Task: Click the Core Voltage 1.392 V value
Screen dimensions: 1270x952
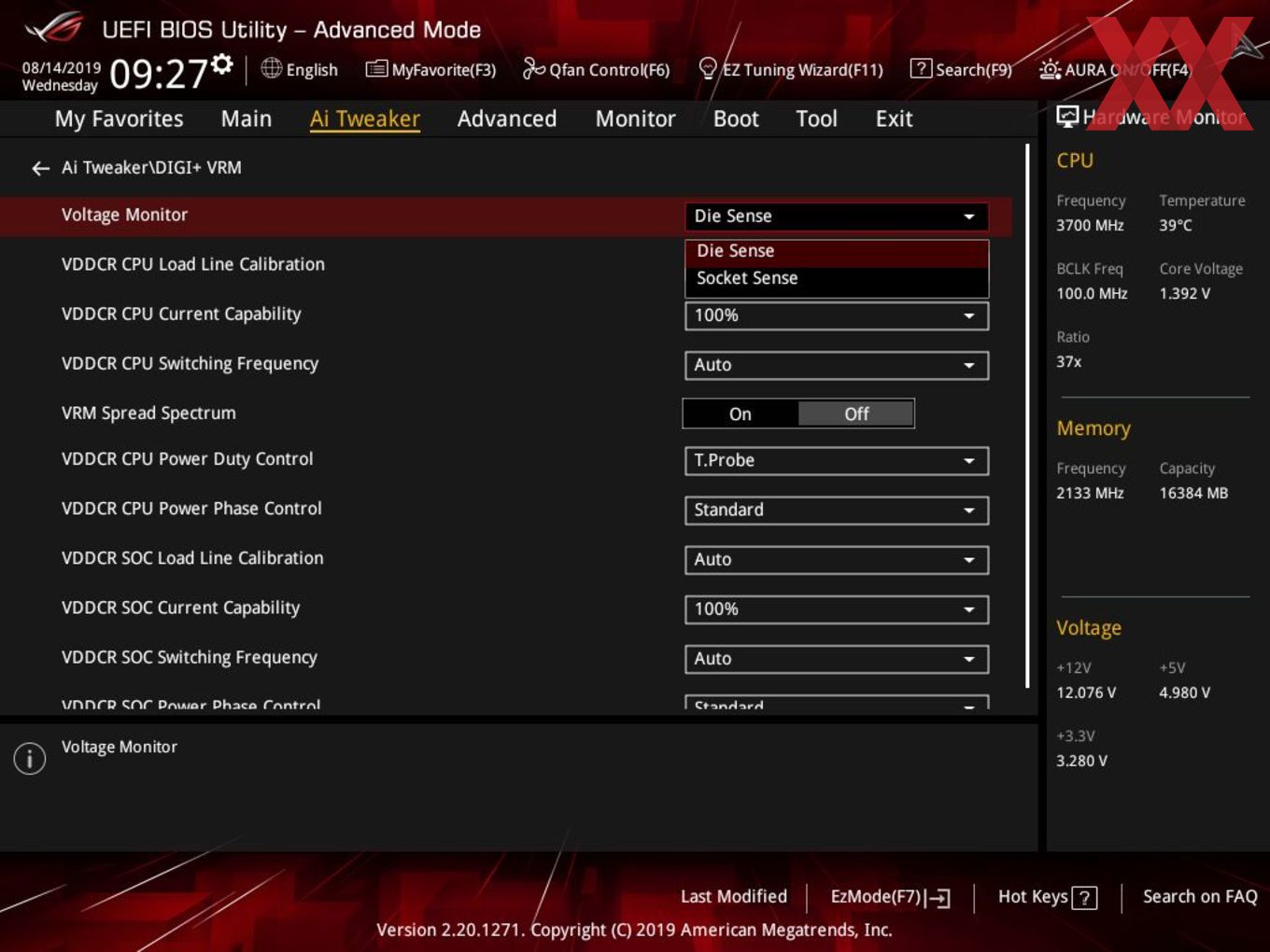Action: (1185, 294)
